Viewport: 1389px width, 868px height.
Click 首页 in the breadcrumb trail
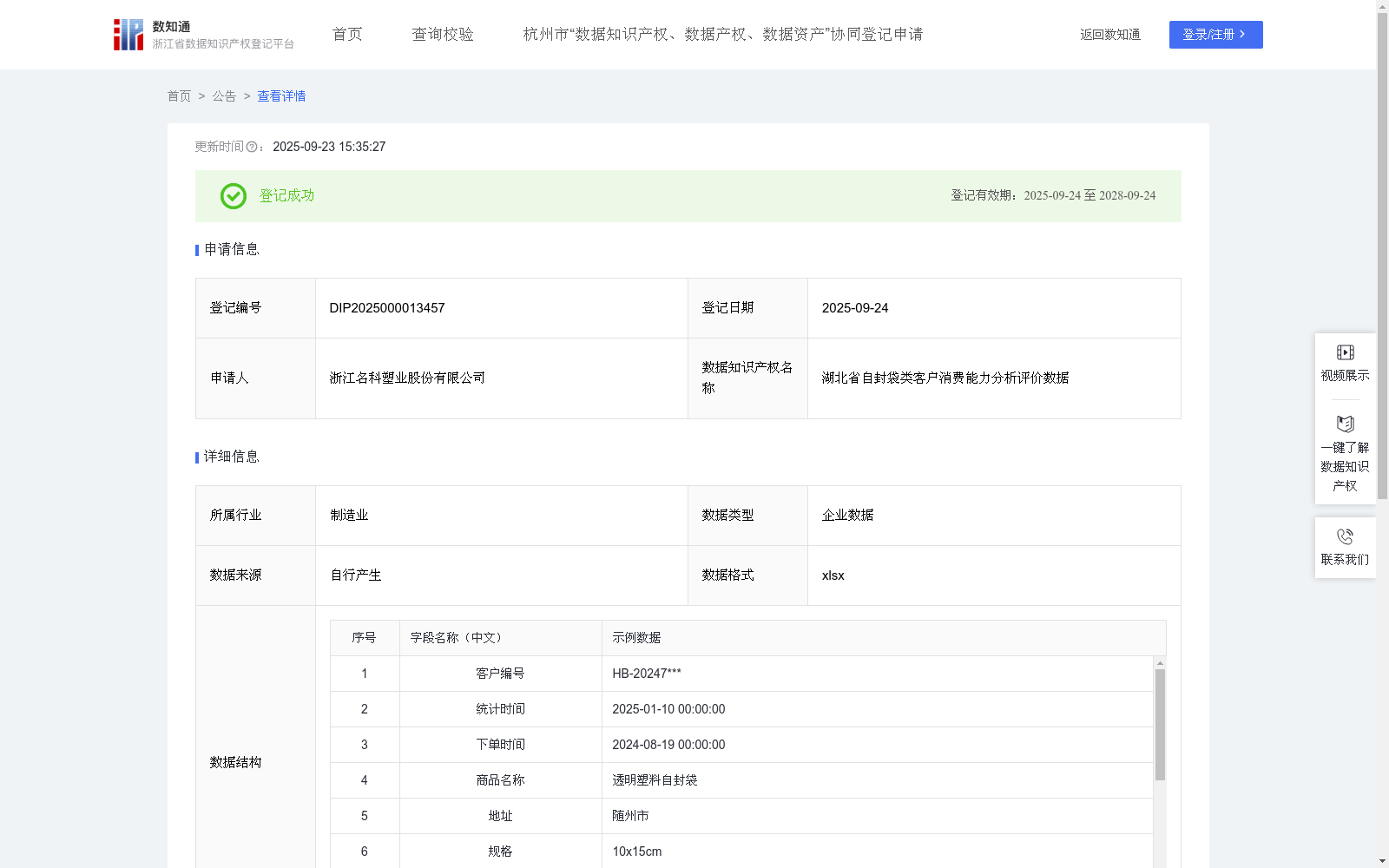click(x=179, y=95)
